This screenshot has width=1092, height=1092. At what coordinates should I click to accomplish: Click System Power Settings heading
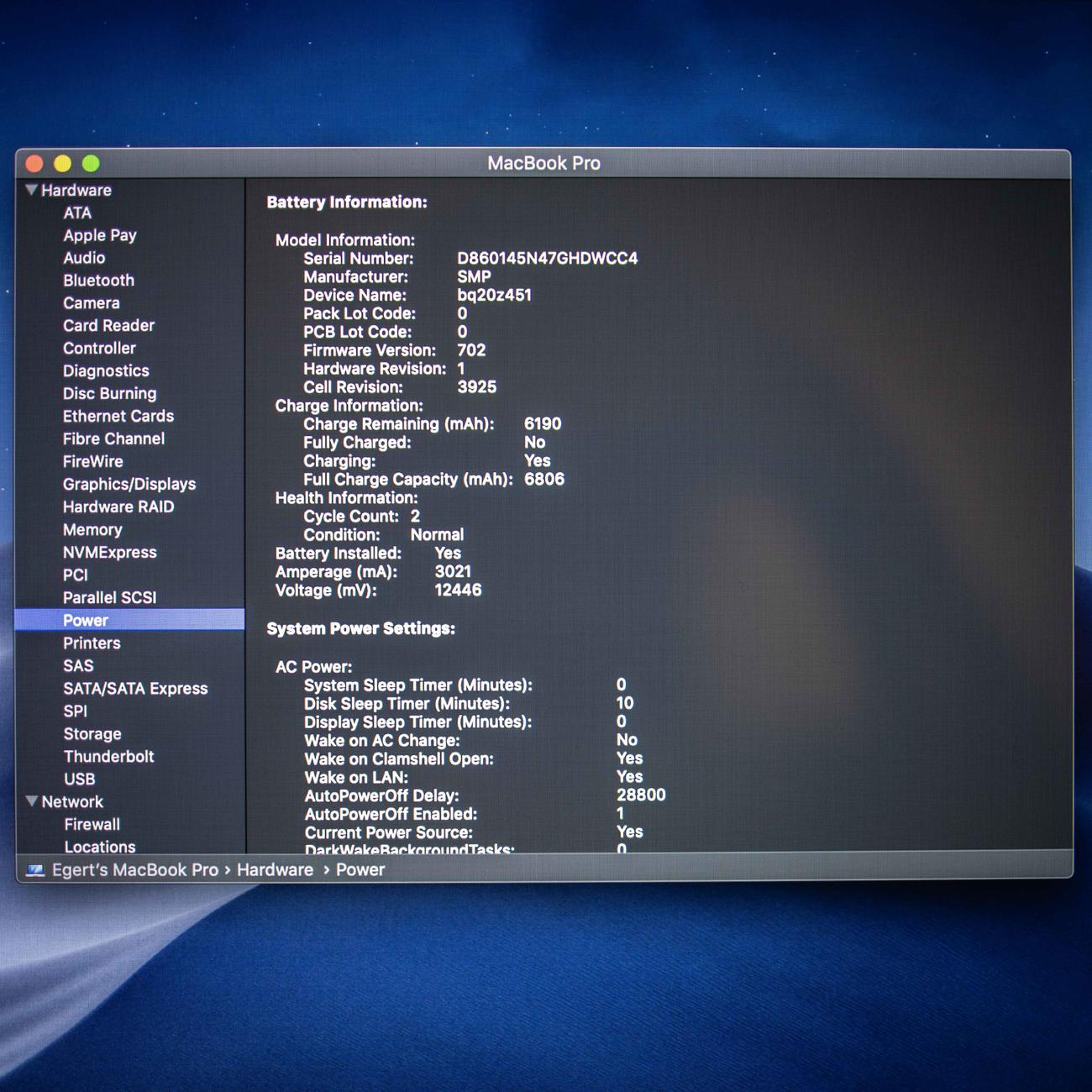tap(361, 628)
